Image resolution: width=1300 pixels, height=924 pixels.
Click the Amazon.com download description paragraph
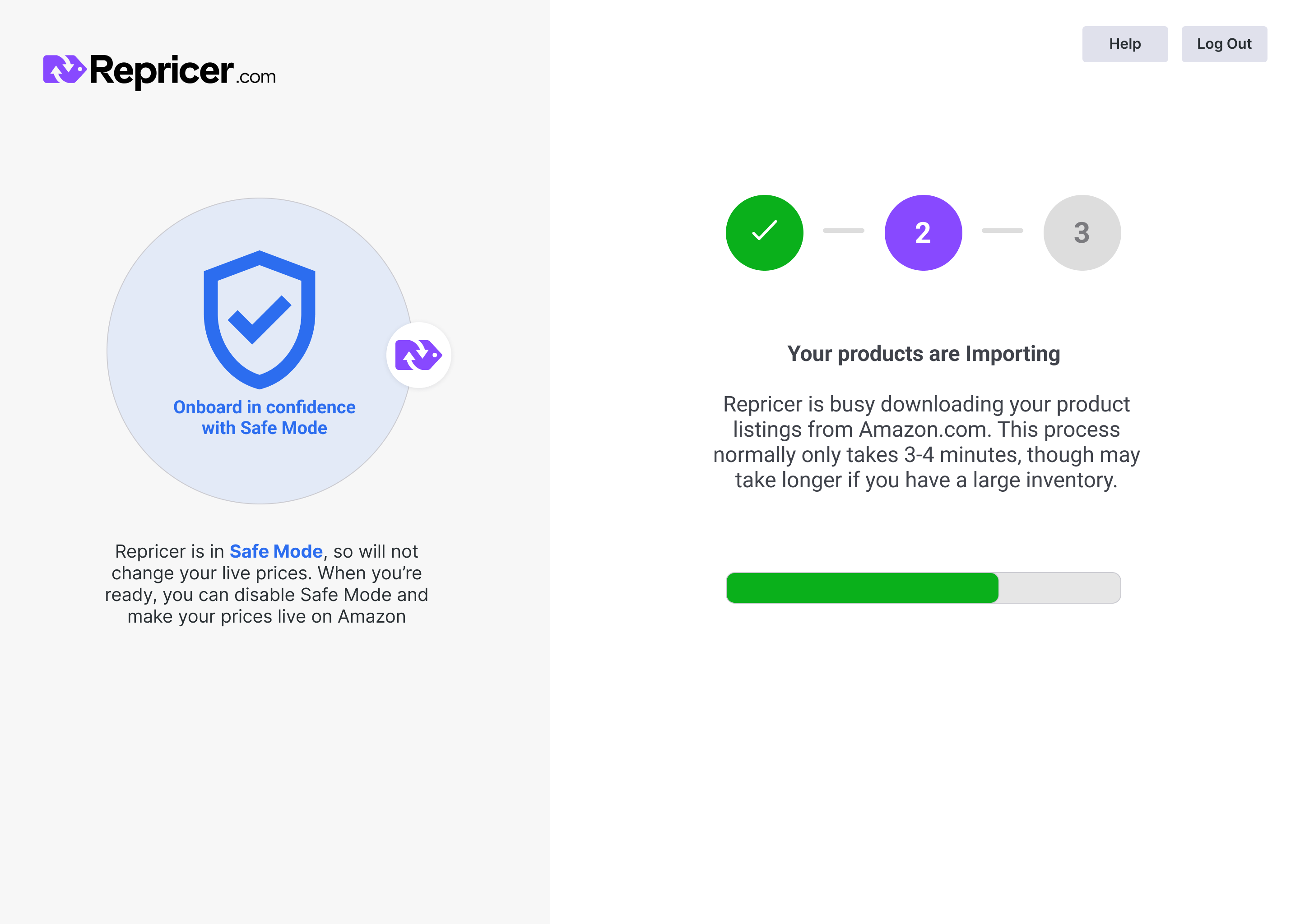(x=925, y=442)
